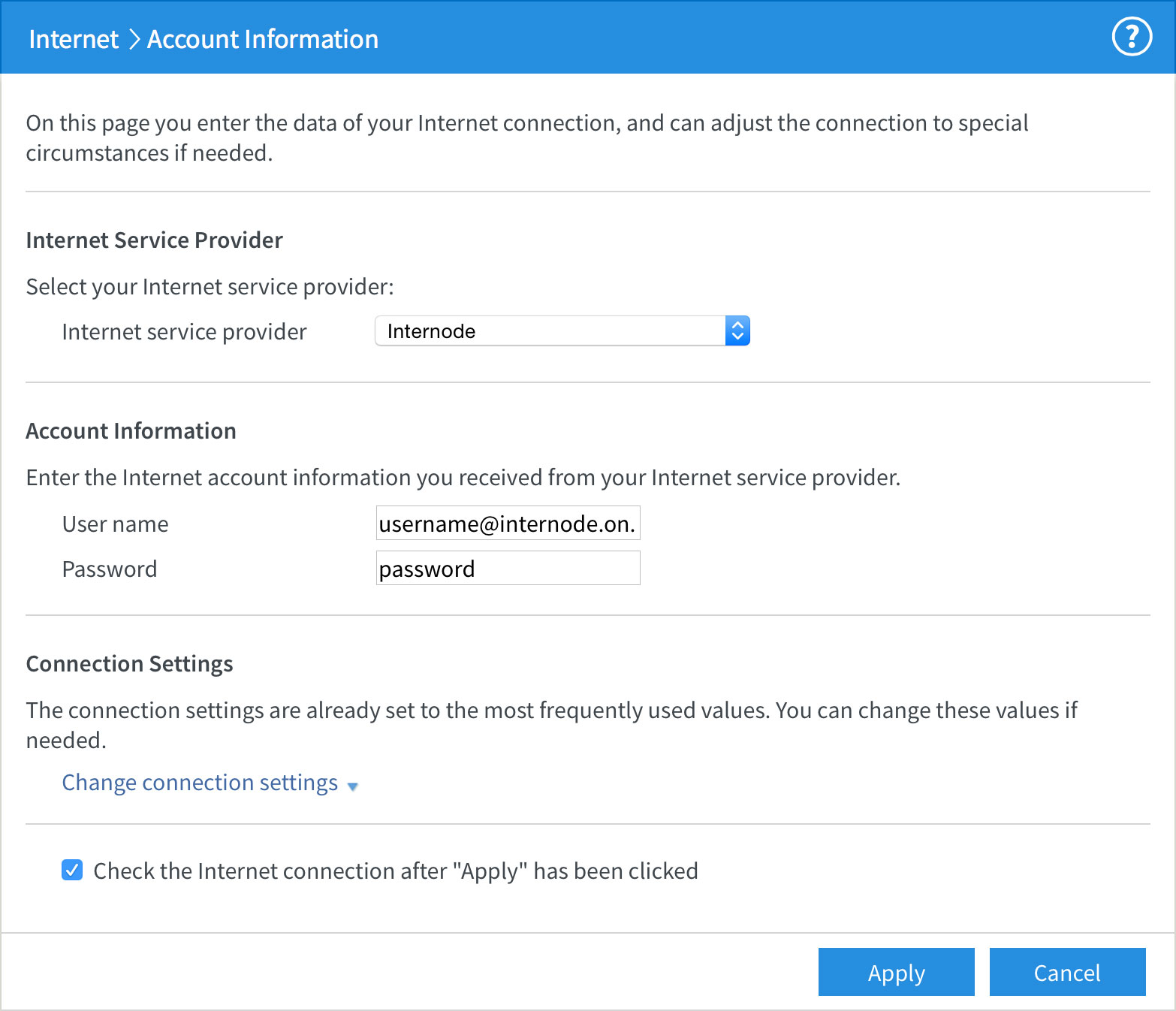This screenshot has width=1176, height=1011.
Task: Navigate to Internet in the breadcrumb
Action: point(73,38)
